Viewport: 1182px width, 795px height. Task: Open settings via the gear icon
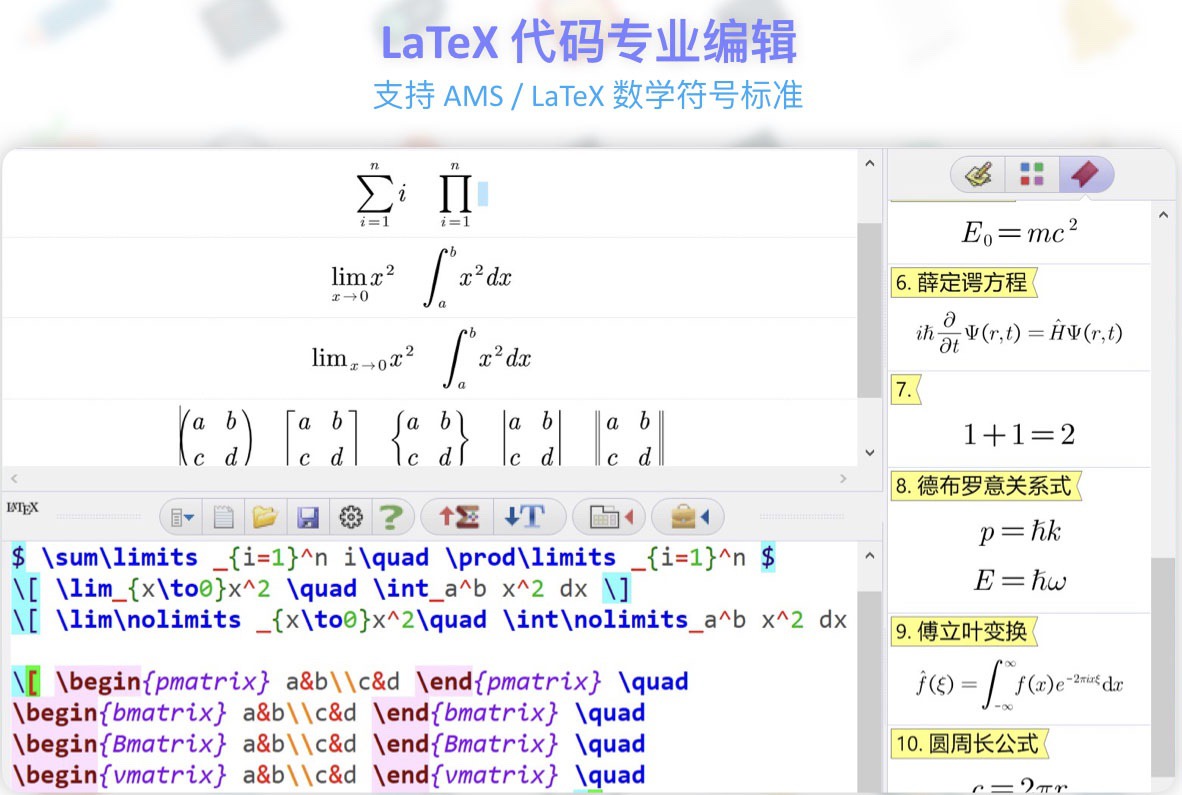pos(351,517)
